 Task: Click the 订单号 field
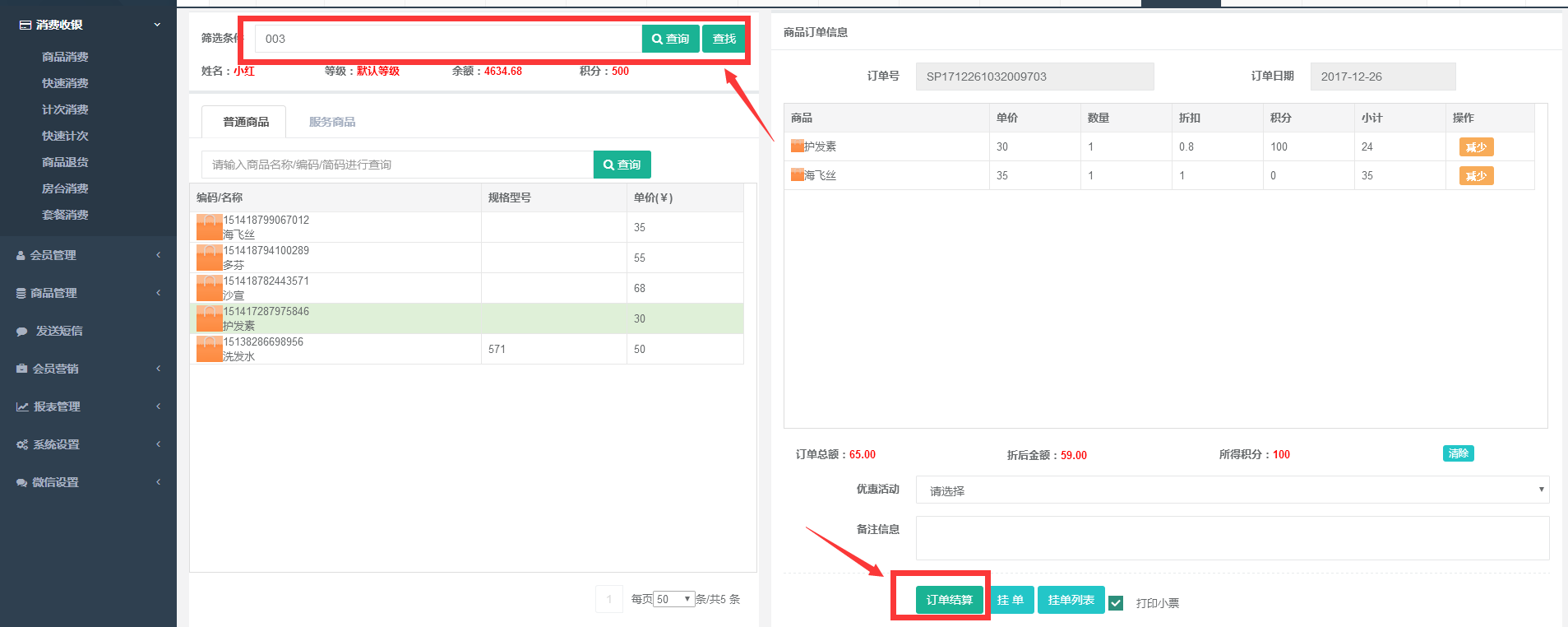(1034, 77)
